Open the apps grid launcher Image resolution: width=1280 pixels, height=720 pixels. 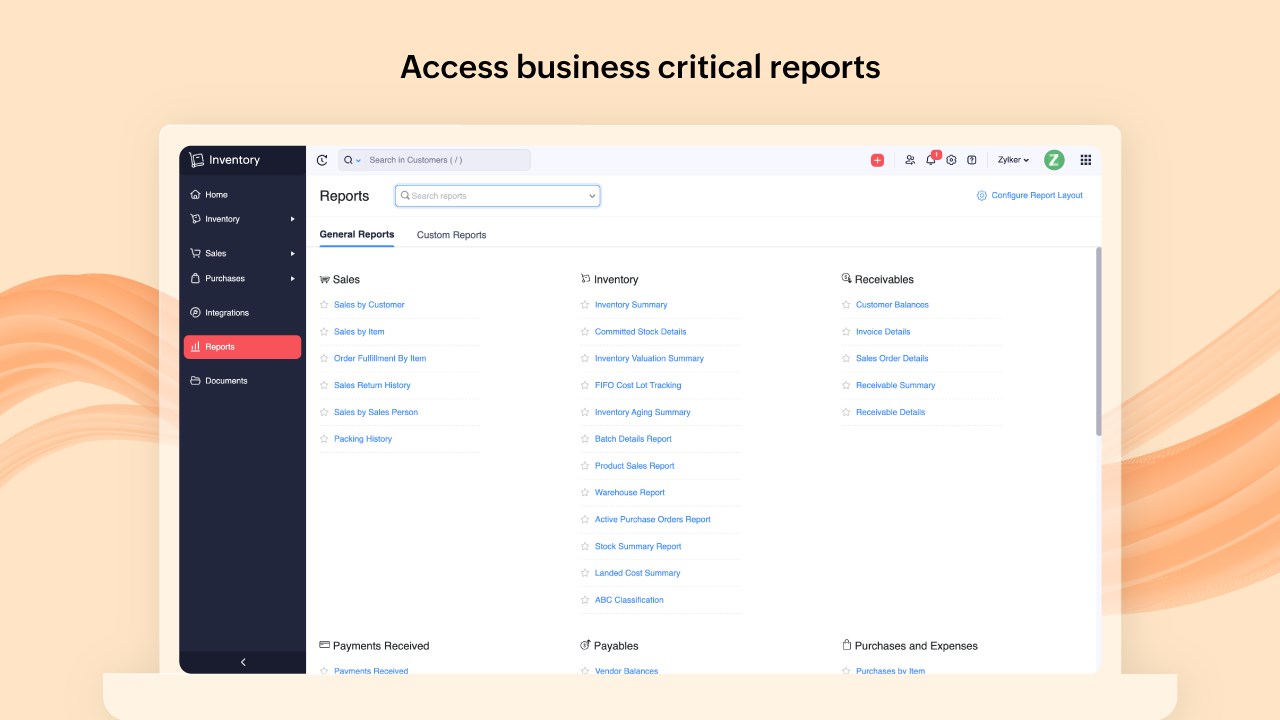point(1086,160)
